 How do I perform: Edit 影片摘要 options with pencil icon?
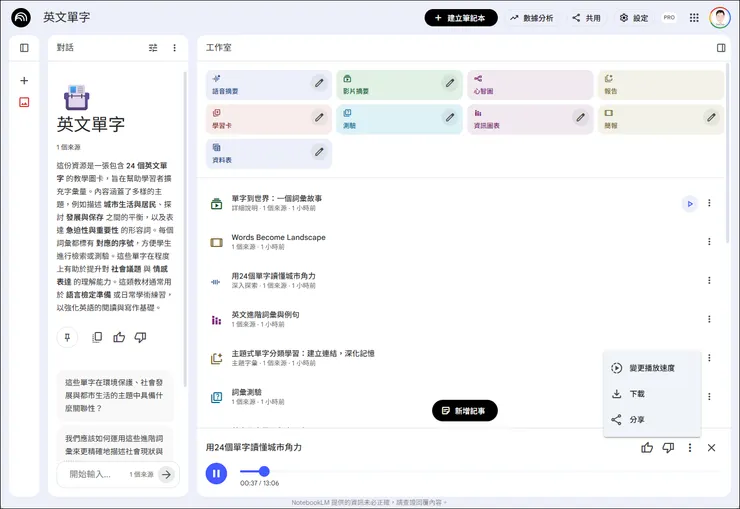pos(450,83)
